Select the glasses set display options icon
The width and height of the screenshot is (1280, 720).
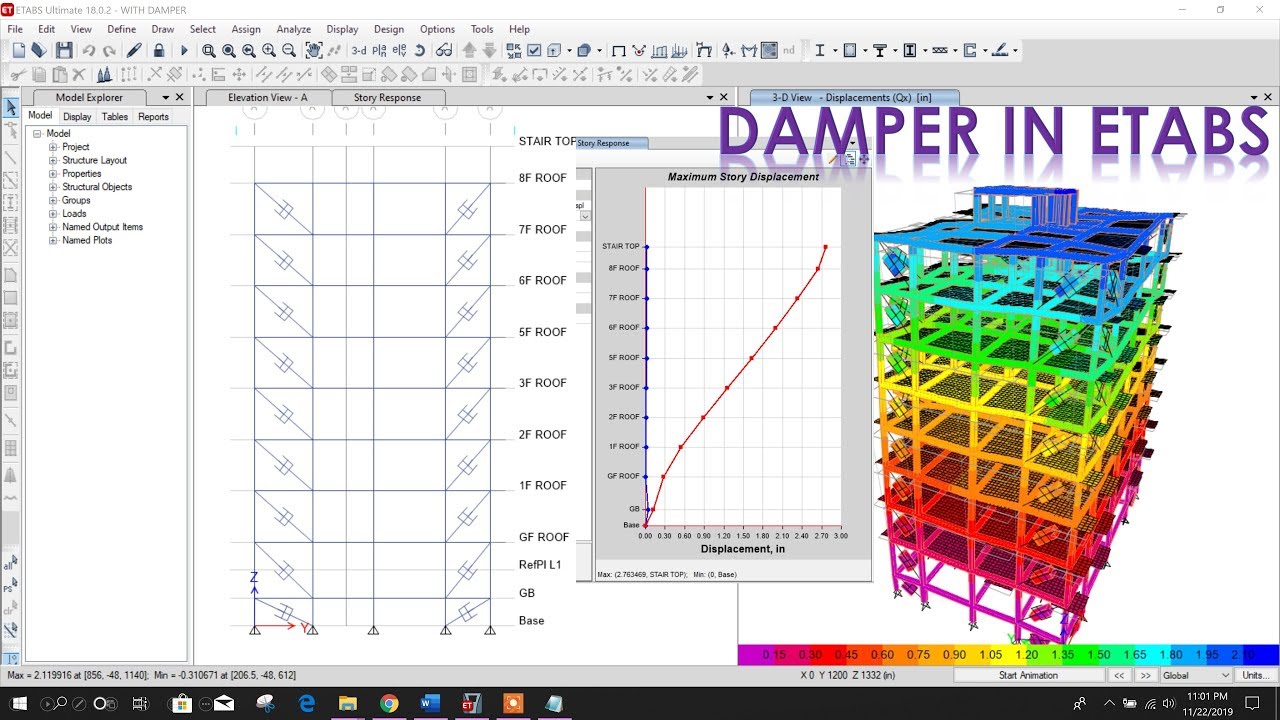tap(442, 50)
